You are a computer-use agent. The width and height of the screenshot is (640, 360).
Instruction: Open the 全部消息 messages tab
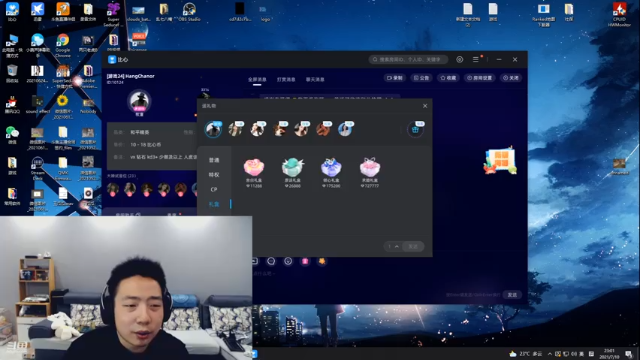tap(257, 80)
